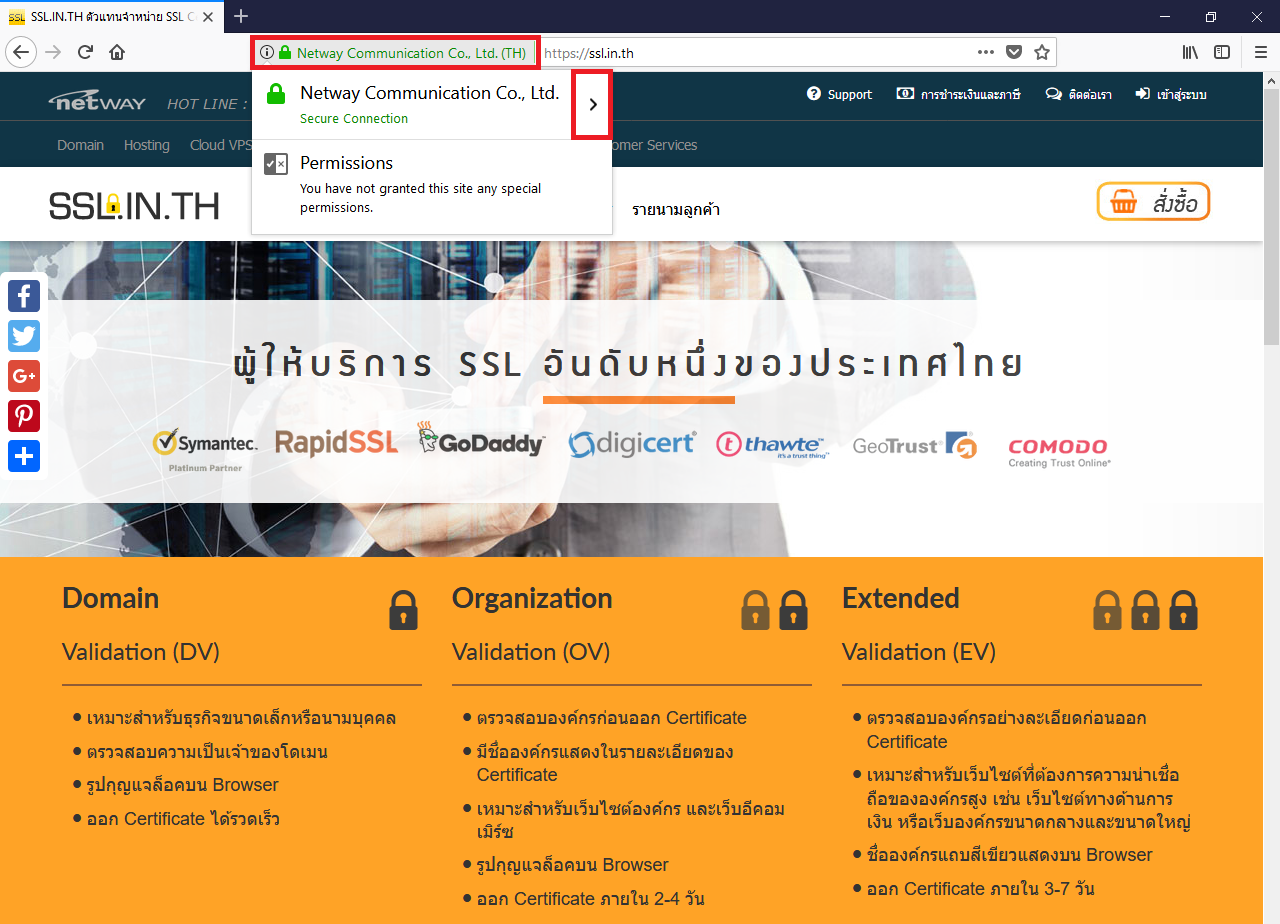Click the orange shopping cart order button
The image size is (1280, 924).
[1153, 202]
